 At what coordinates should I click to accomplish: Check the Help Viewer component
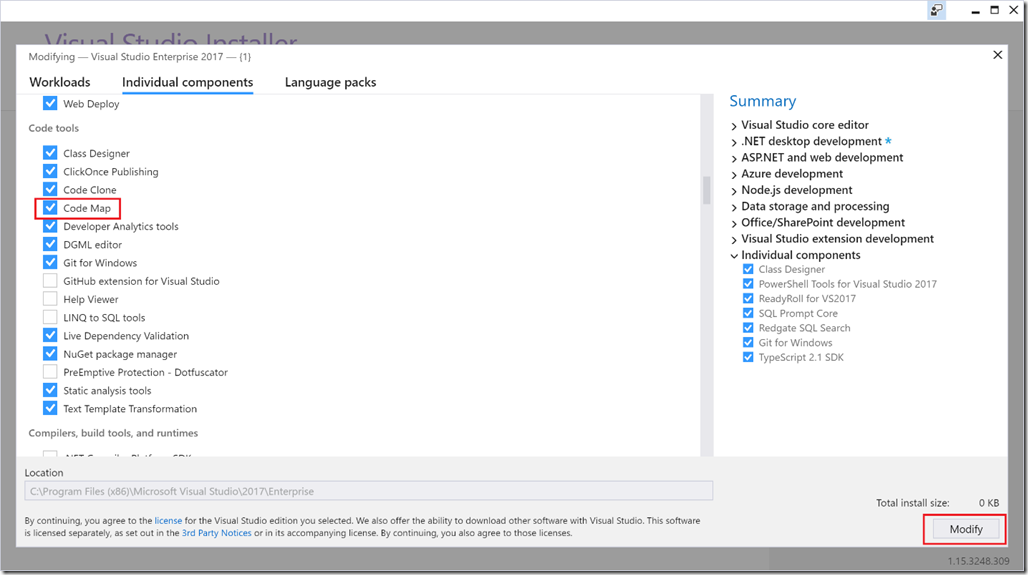pyautogui.click(x=50, y=299)
